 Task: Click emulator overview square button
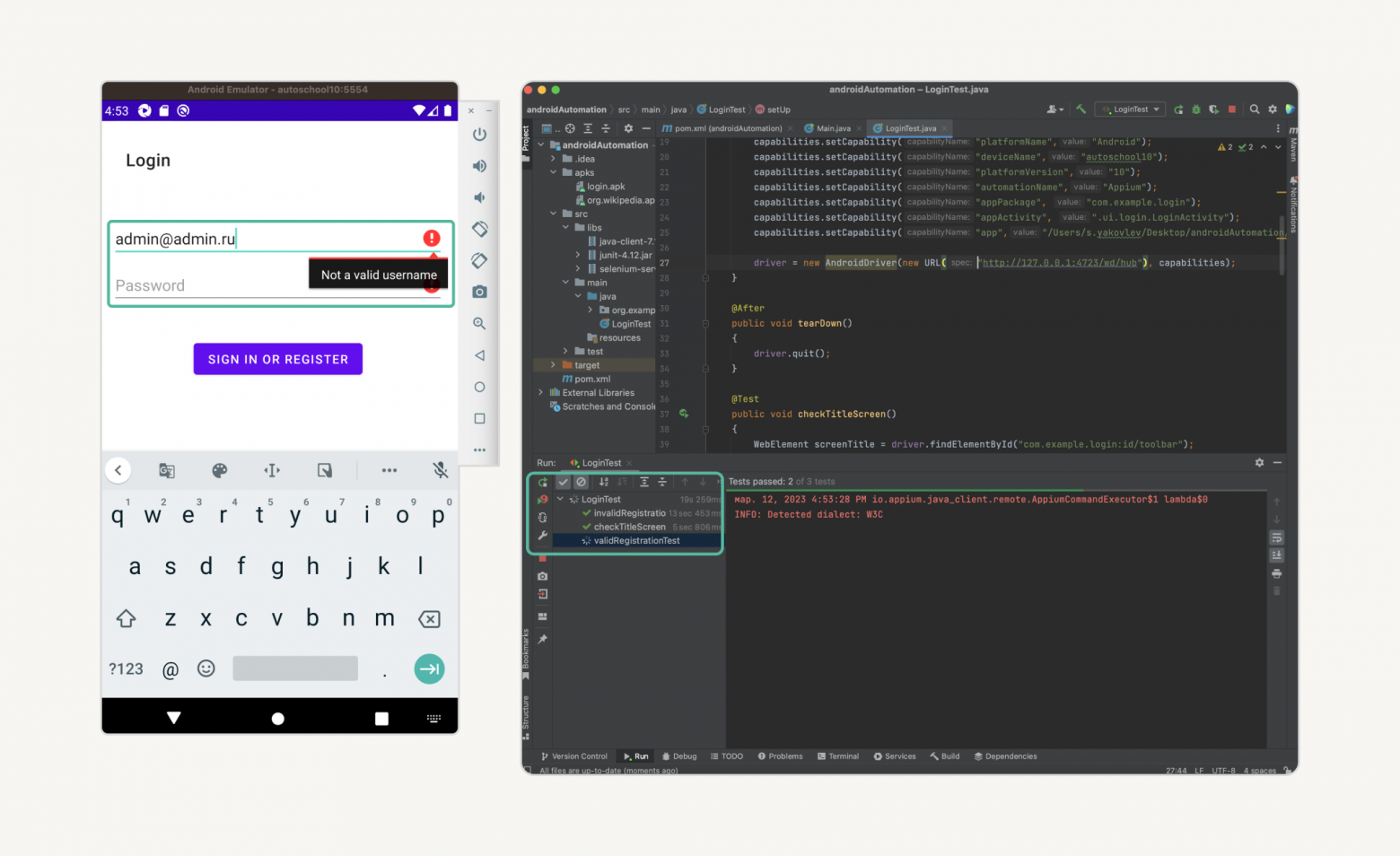479,418
